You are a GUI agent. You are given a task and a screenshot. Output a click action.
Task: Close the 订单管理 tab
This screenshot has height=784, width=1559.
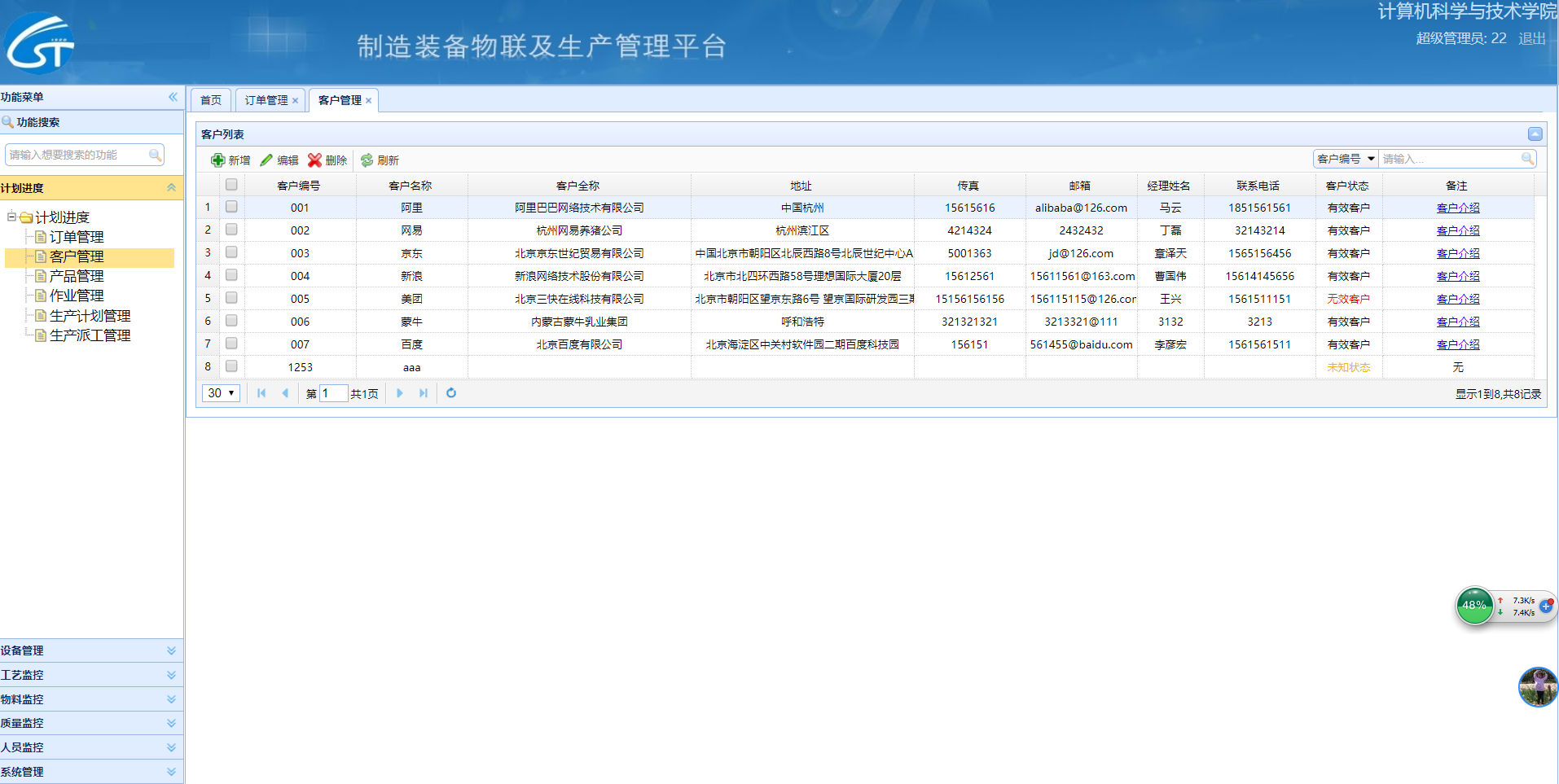point(296,101)
